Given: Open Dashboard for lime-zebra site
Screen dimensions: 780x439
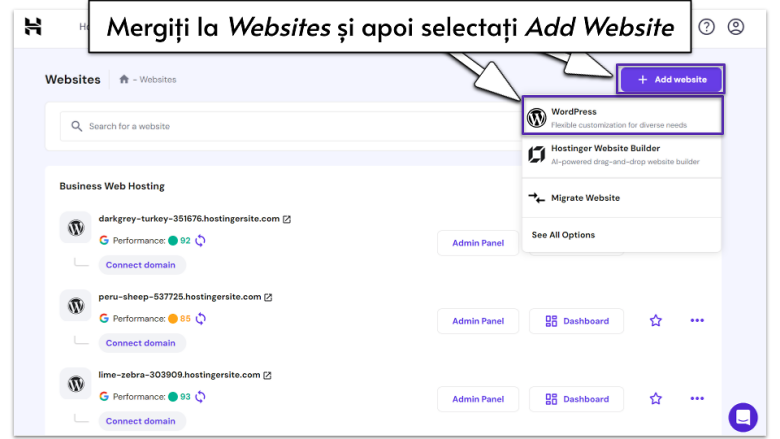Looking at the screenshot, I should (577, 399).
